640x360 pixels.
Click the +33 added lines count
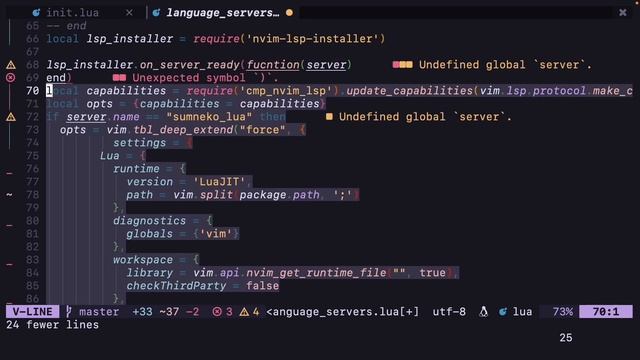click(142, 312)
